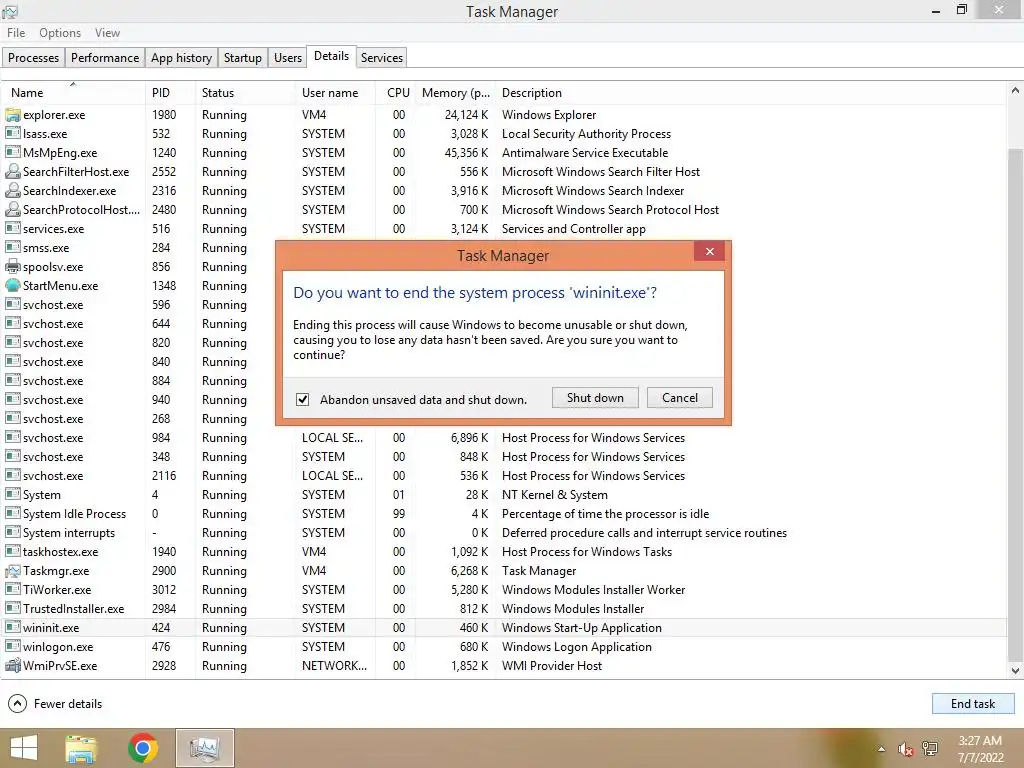The image size is (1024, 768).
Task: Click the services.exe process icon
Action: click(x=12, y=229)
